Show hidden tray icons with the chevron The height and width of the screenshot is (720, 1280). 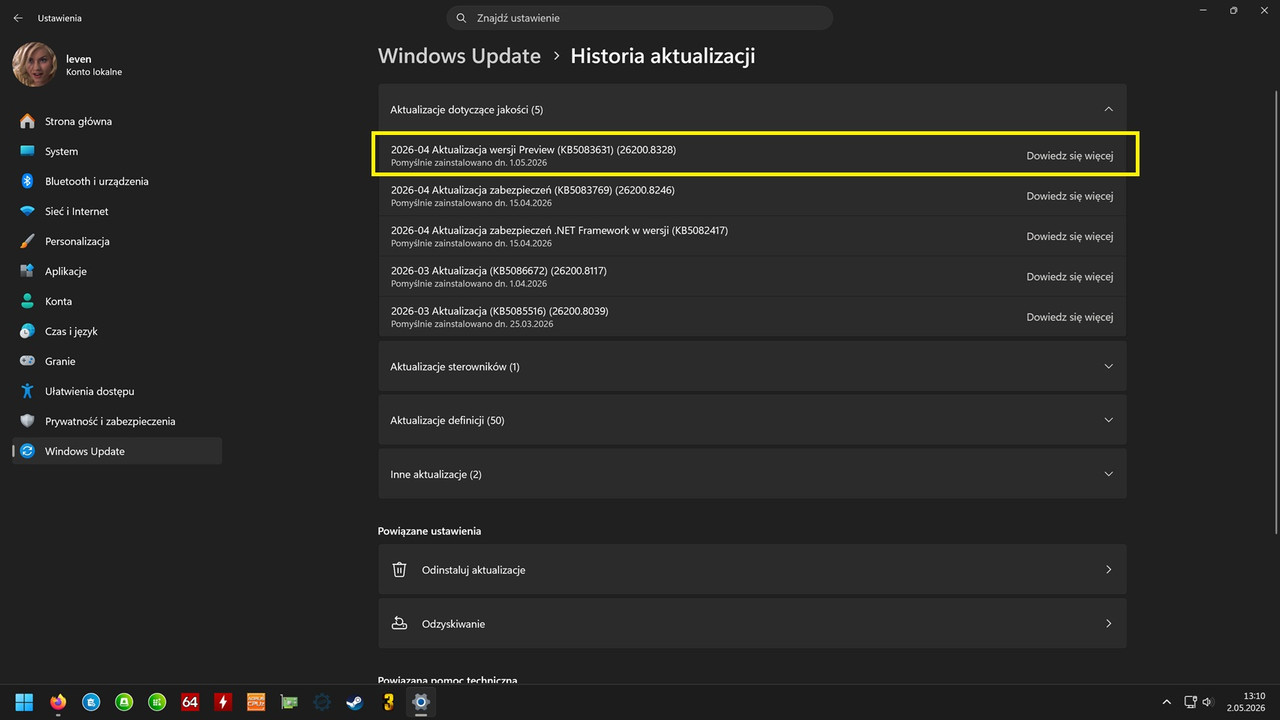coord(1166,702)
